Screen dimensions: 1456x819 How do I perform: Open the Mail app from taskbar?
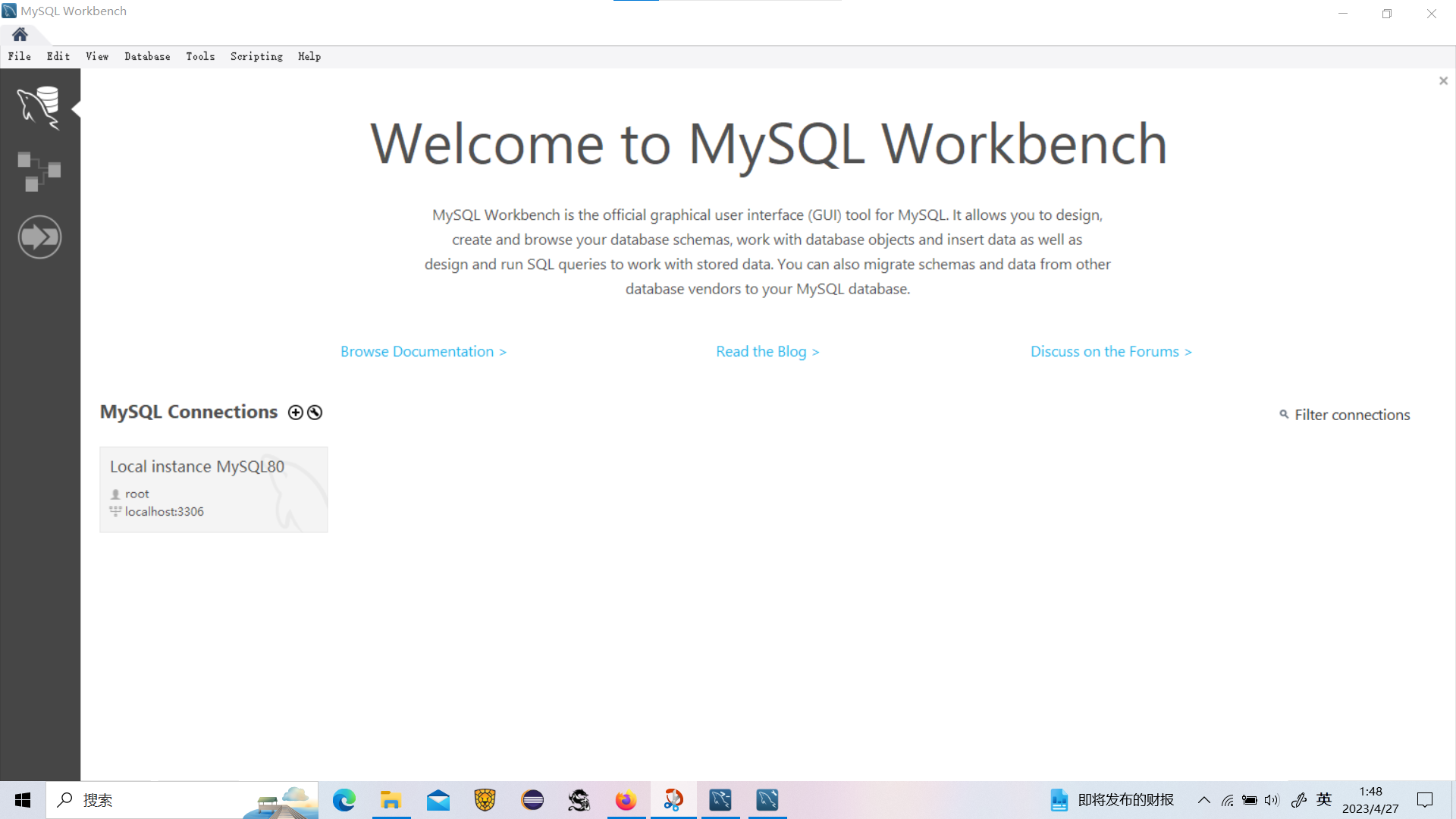438,800
